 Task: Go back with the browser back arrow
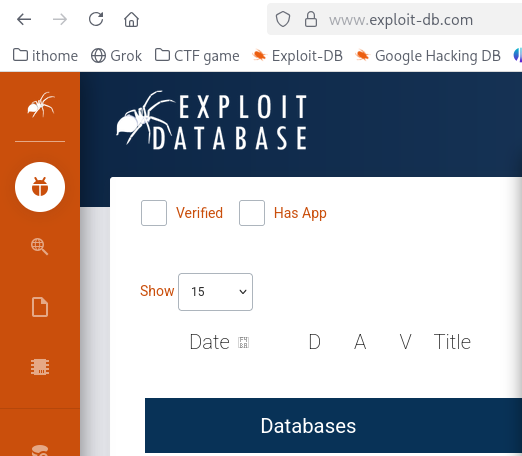coord(24,19)
